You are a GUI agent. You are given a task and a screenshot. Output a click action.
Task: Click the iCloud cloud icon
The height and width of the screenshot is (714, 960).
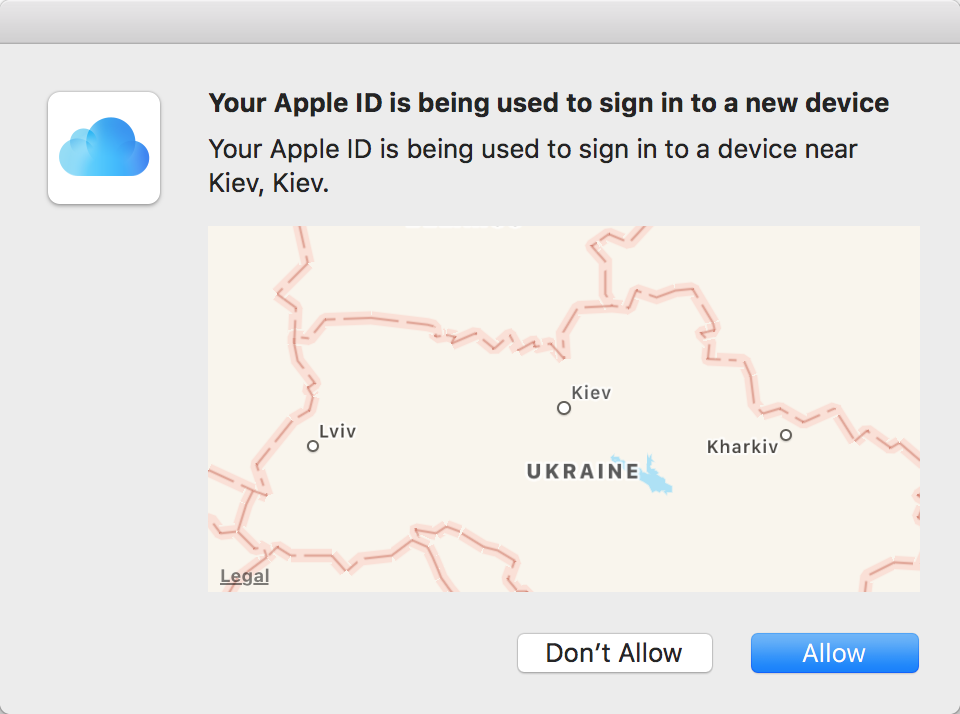click(x=104, y=147)
